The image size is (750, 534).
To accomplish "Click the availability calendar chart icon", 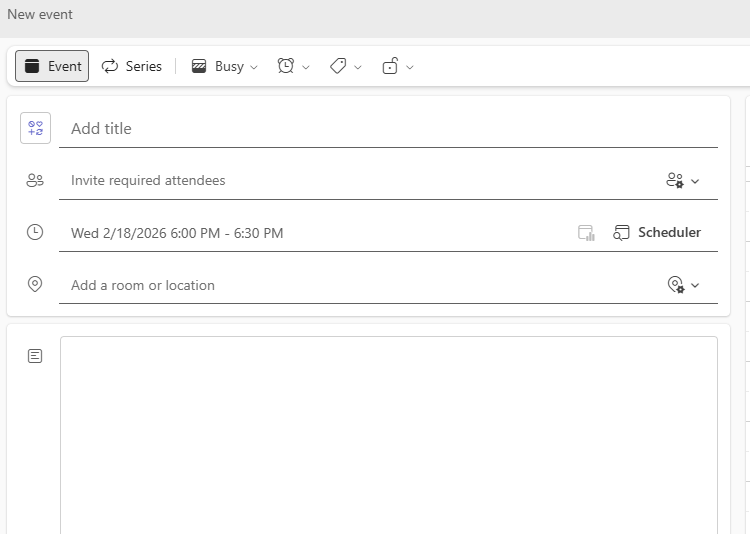I will pyautogui.click(x=586, y=233).
